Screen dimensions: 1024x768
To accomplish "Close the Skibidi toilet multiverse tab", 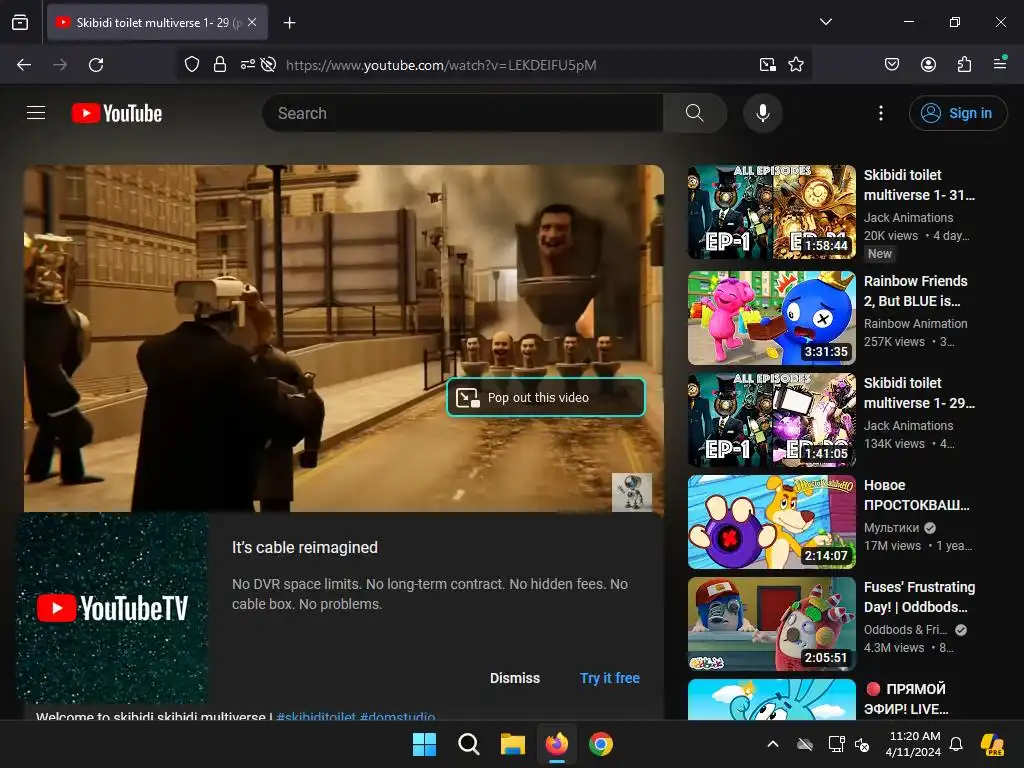I will click(x=252, y=22).
